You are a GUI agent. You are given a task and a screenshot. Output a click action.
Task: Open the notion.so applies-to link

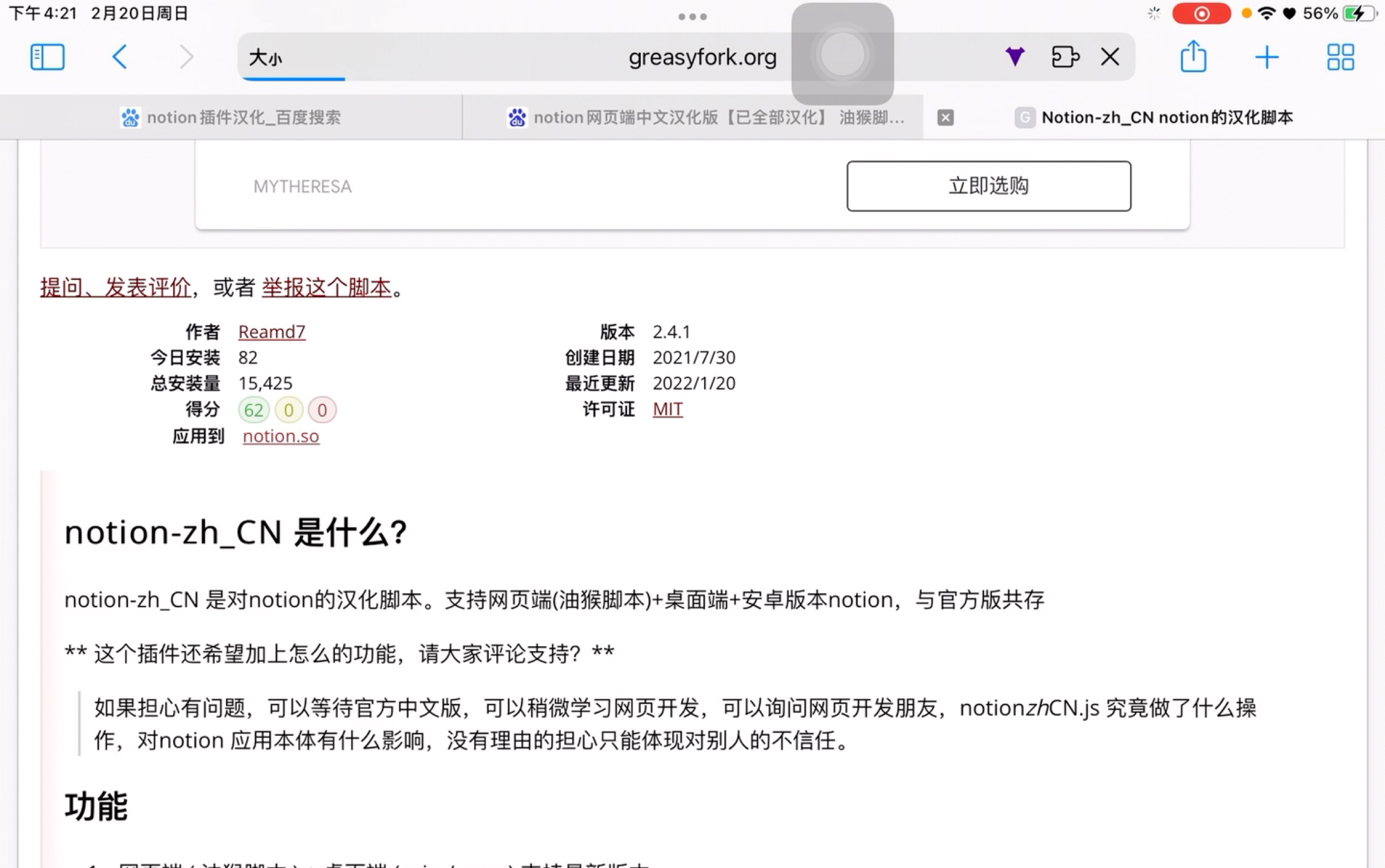281,436
